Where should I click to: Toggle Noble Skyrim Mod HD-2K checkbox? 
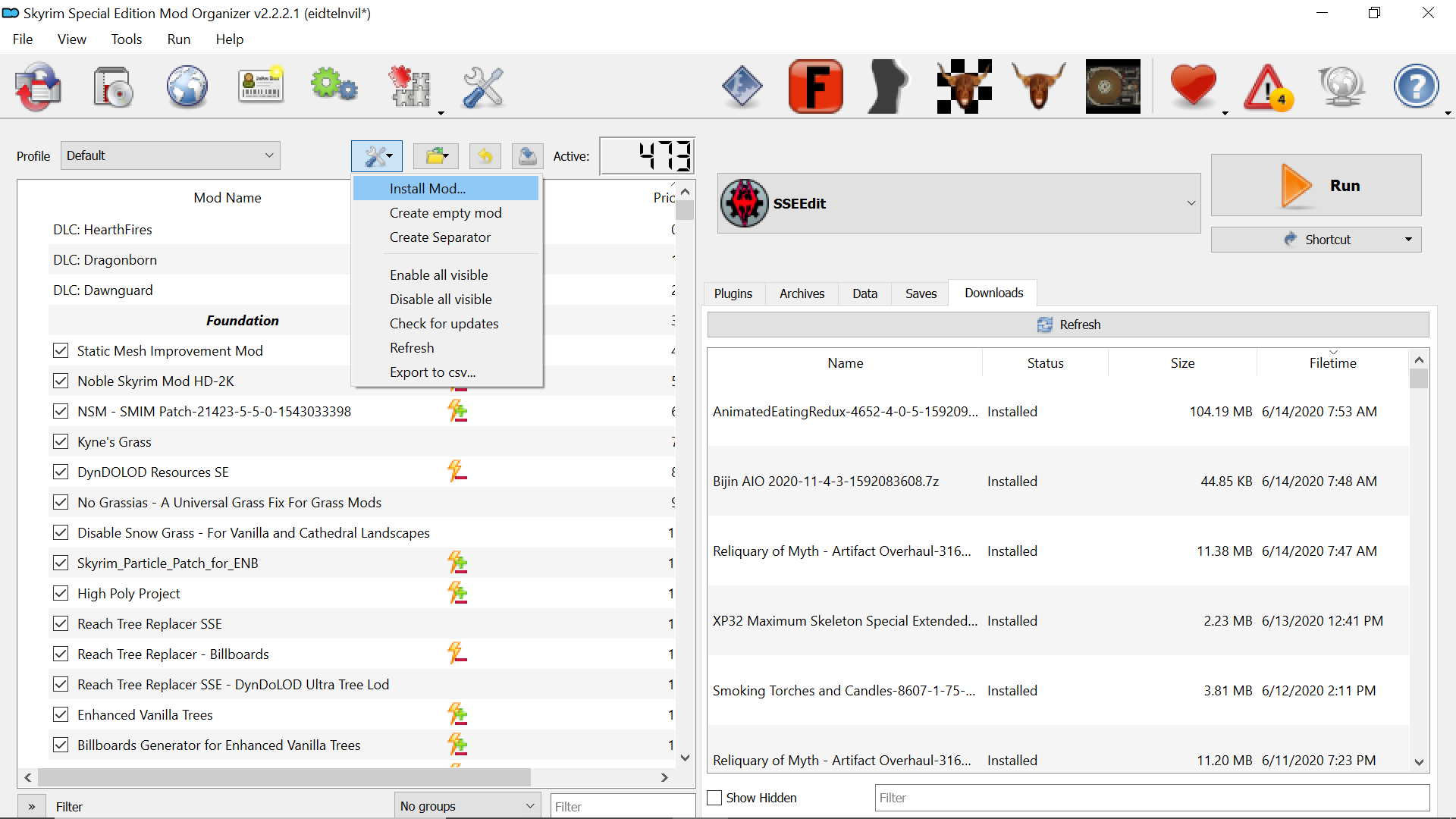pos(61,381)
